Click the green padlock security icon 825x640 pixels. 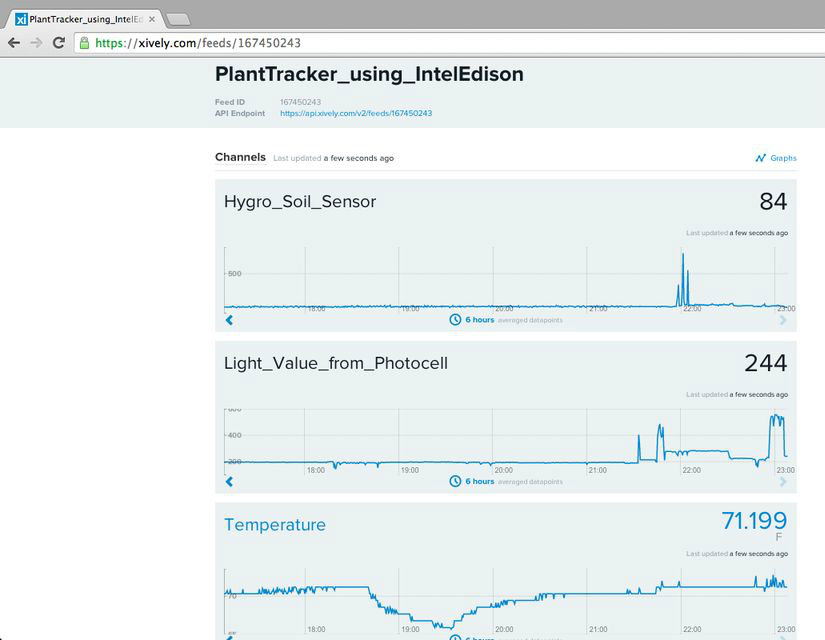pos(84,43)
